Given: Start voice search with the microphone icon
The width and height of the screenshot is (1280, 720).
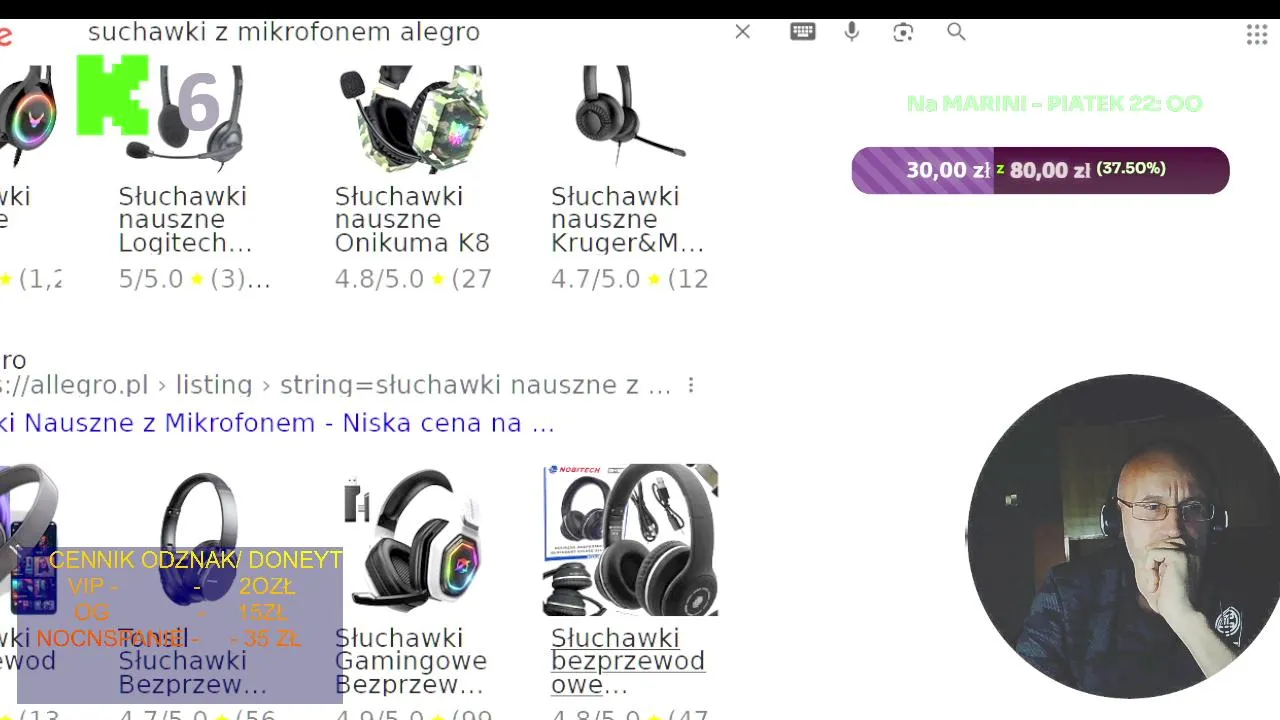Looking at the screenshot, I should 852,32.
